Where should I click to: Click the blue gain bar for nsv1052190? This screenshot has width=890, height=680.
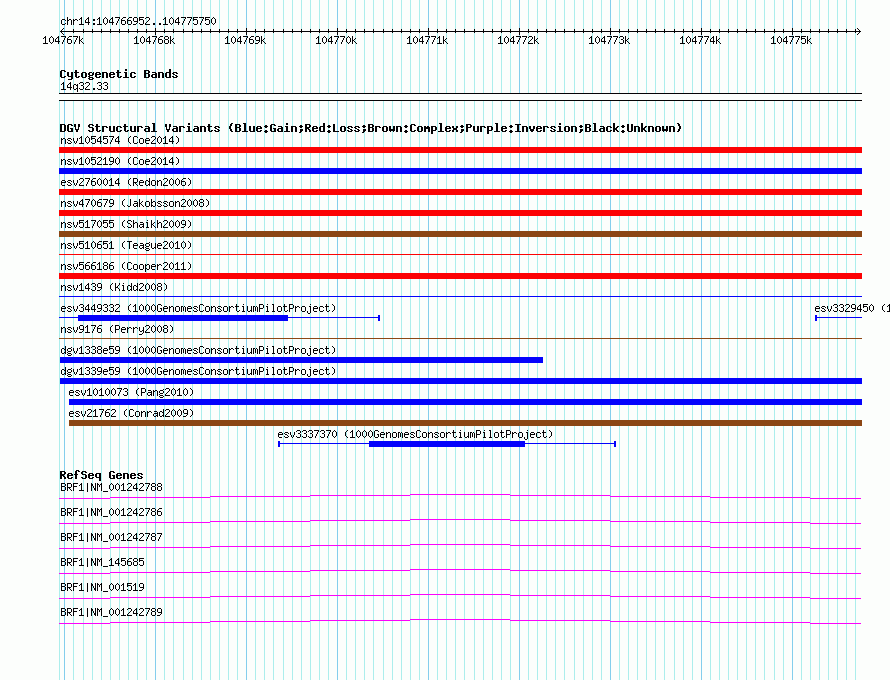(460, 171)
